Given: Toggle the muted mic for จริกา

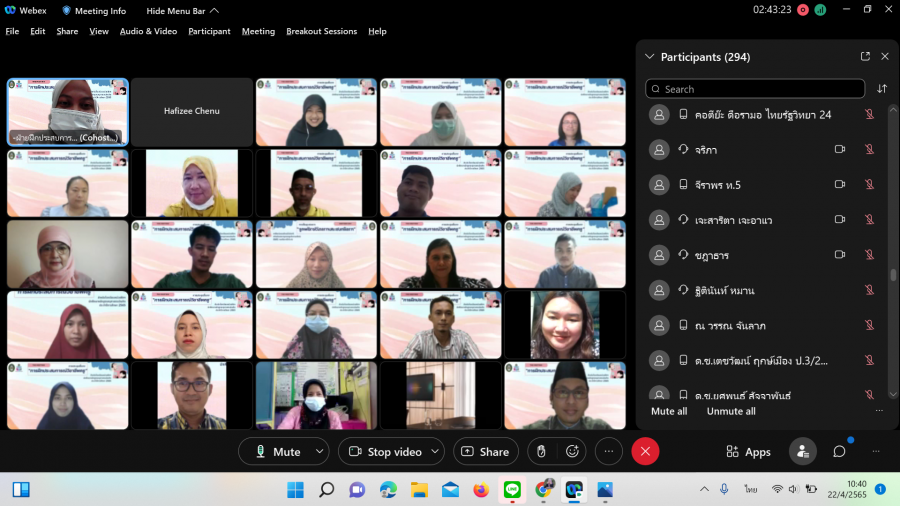Looking at the screenshot, I should tap(869, 150).
